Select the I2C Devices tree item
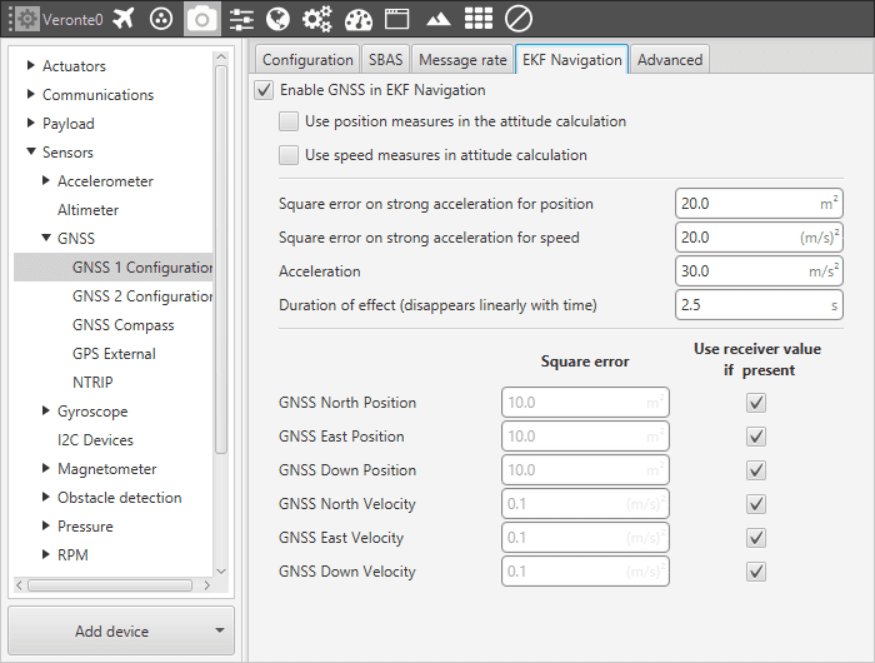875x663 pixels. point(95,440)
